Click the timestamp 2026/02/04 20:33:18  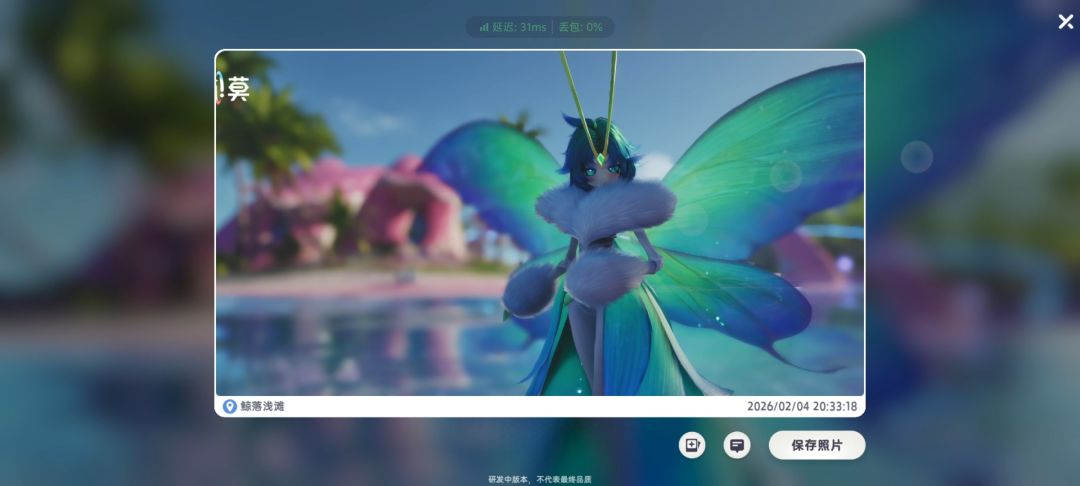802,406
